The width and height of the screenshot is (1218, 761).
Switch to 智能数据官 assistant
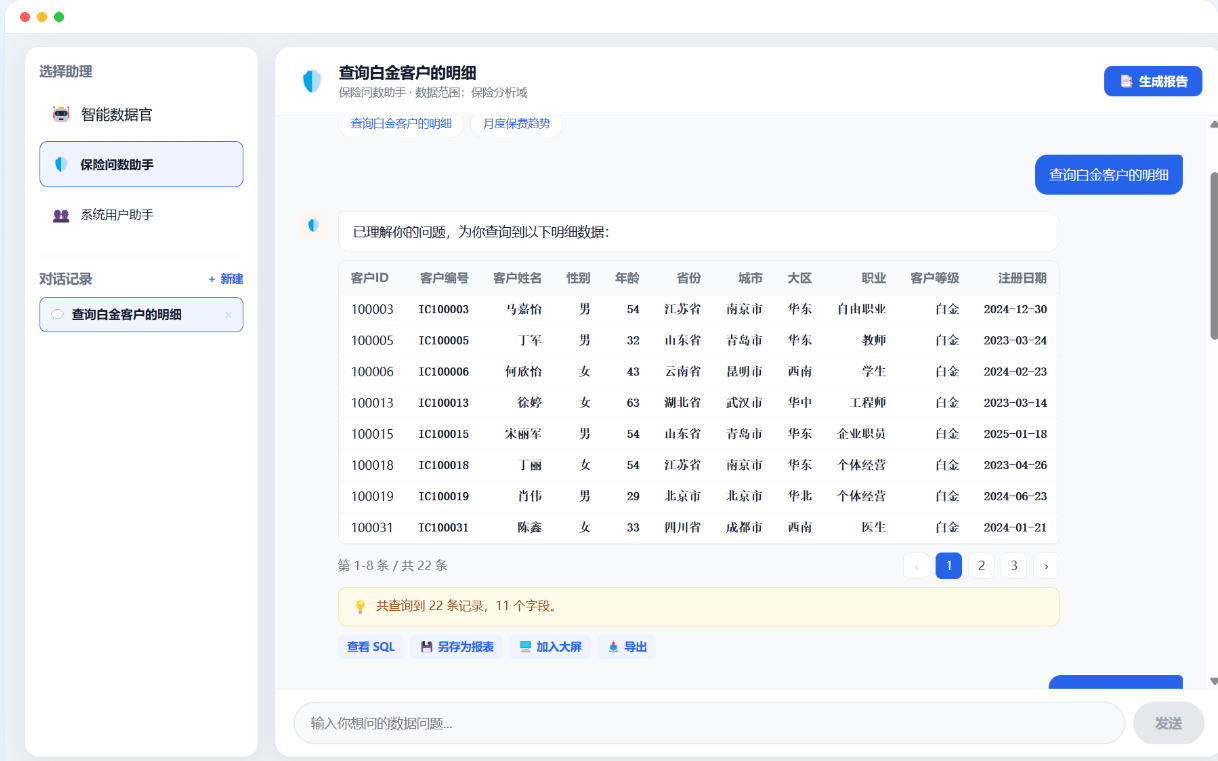point(141,115)
